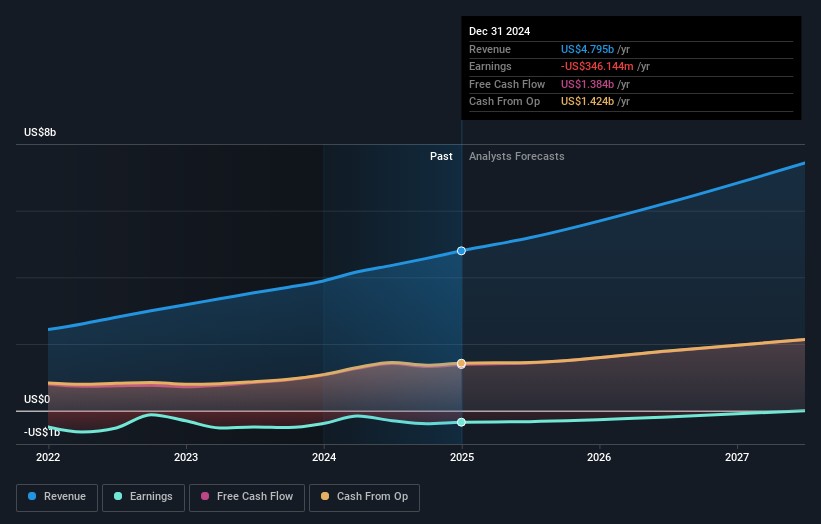Click the -US$346.144m earnings value in tooltip

(x=597, y=67)
